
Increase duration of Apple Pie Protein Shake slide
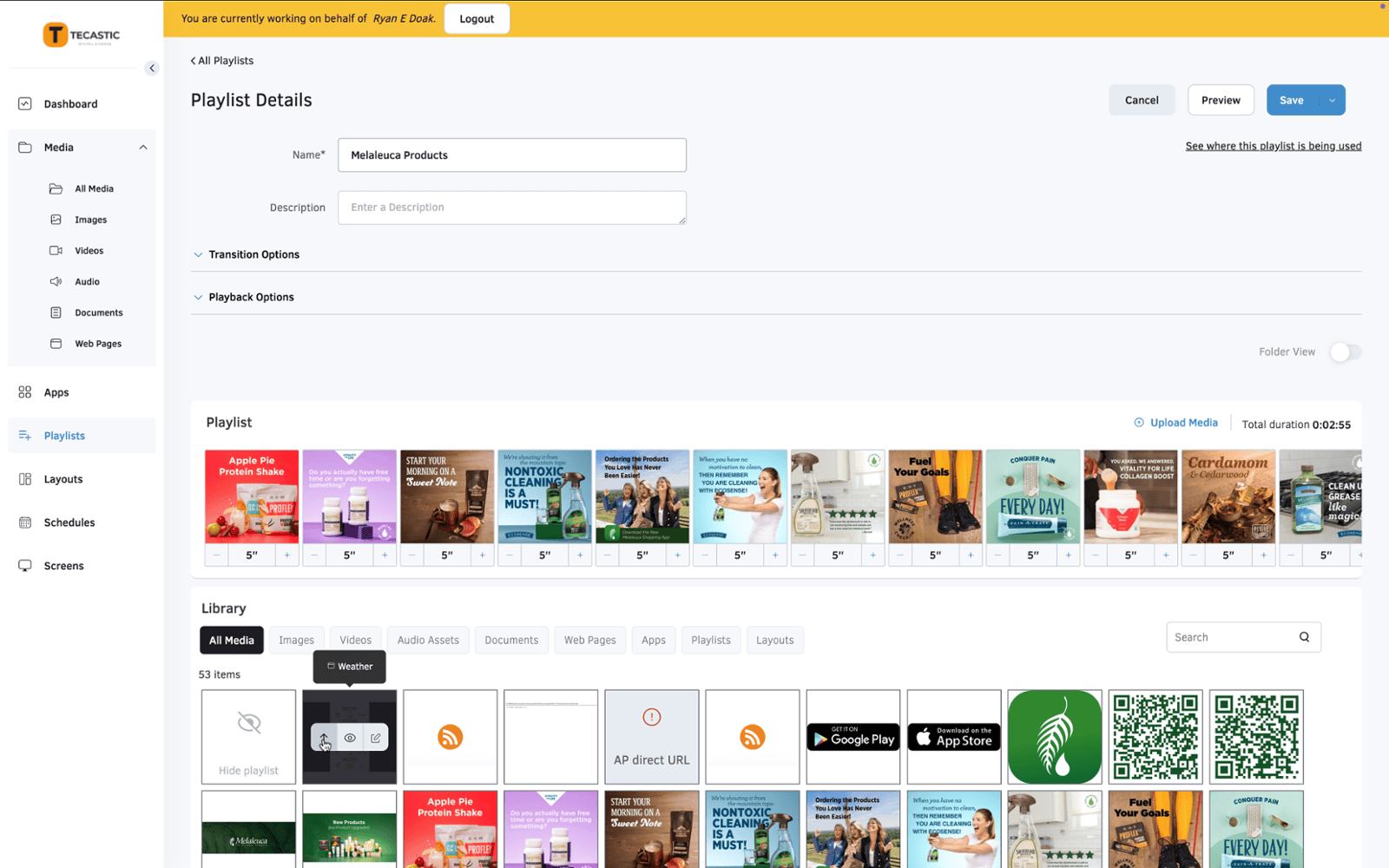pyautogui.click(x=287, y=555)
